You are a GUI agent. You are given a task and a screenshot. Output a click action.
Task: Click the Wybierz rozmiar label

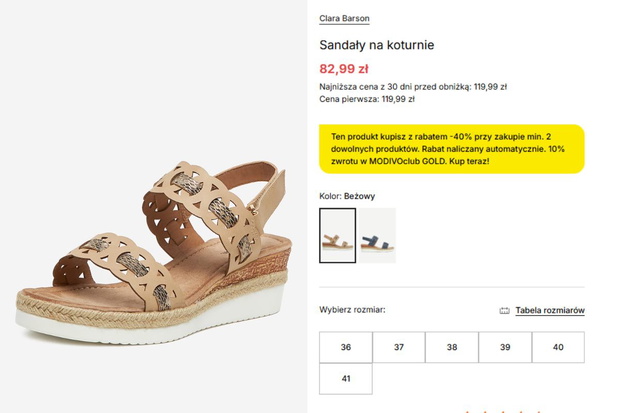tap(352, 310)
